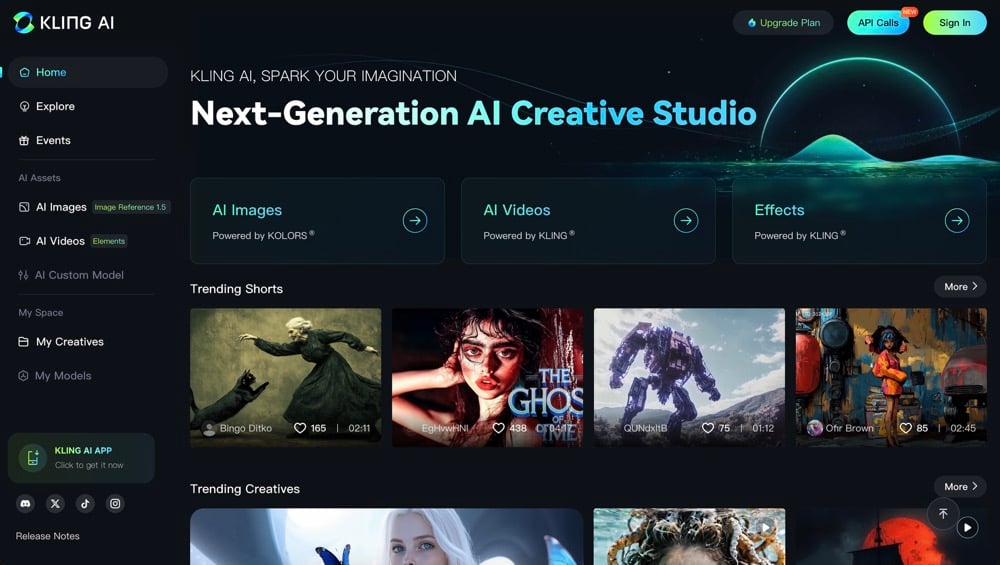Click the AI Images sidebar icon

tap(24, 207)
